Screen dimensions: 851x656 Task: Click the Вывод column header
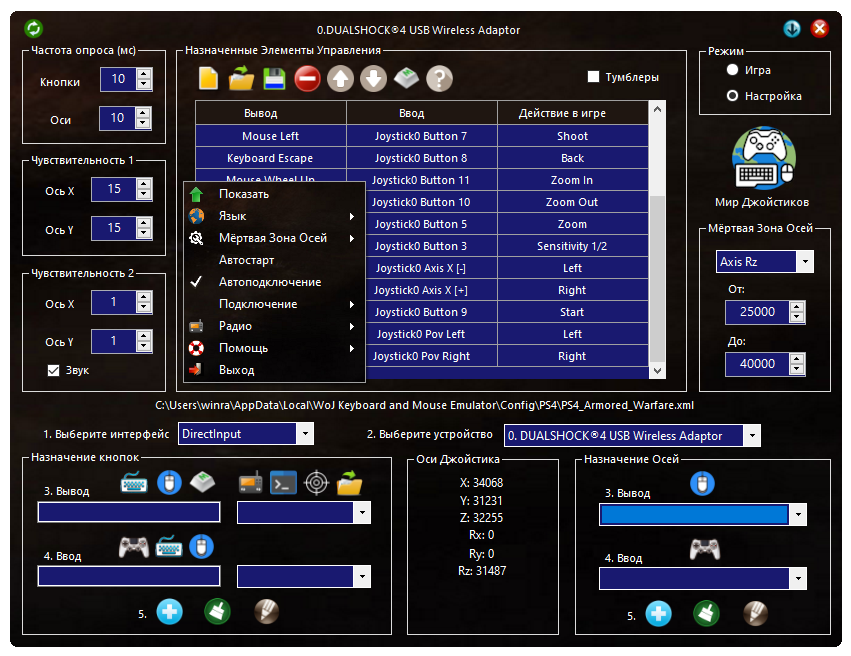coord(271,113)
